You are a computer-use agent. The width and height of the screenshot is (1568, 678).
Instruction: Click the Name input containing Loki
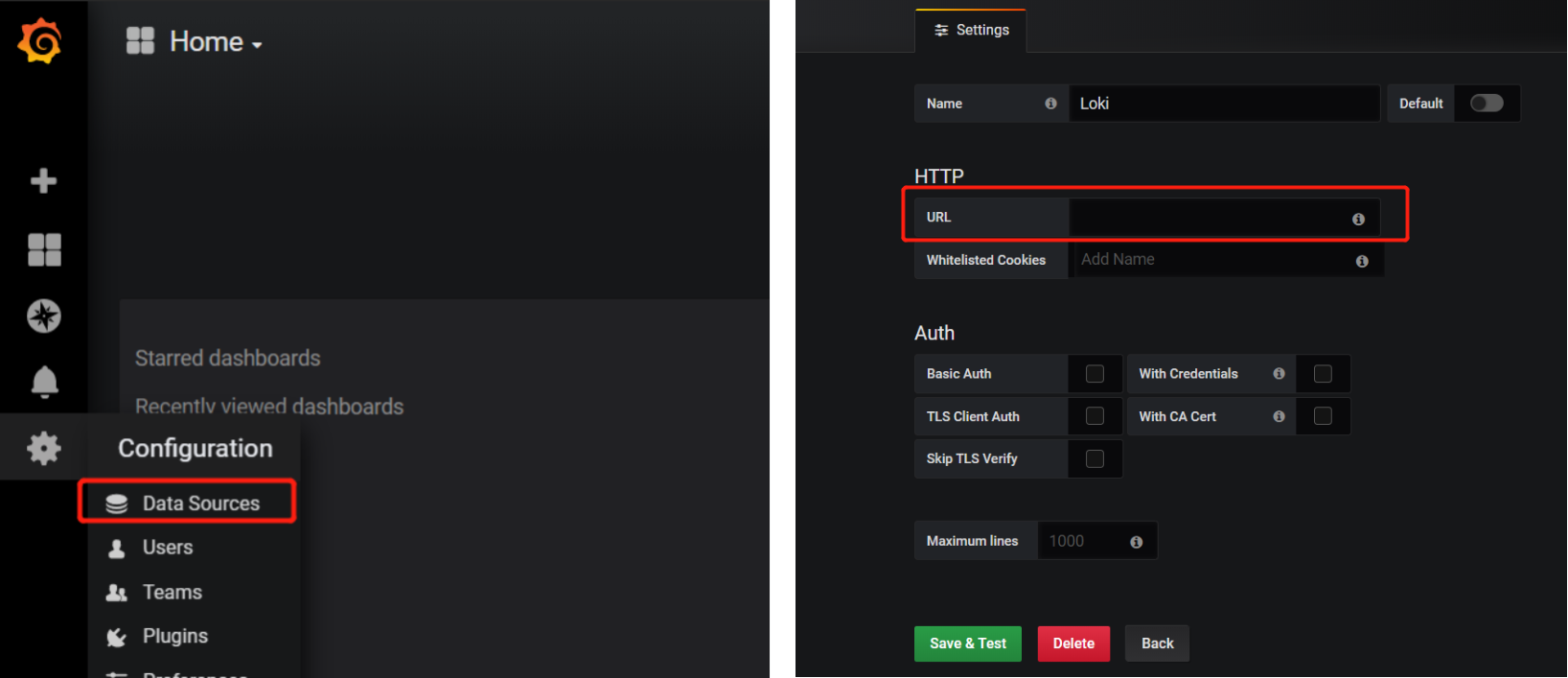tap(1224, 104)
